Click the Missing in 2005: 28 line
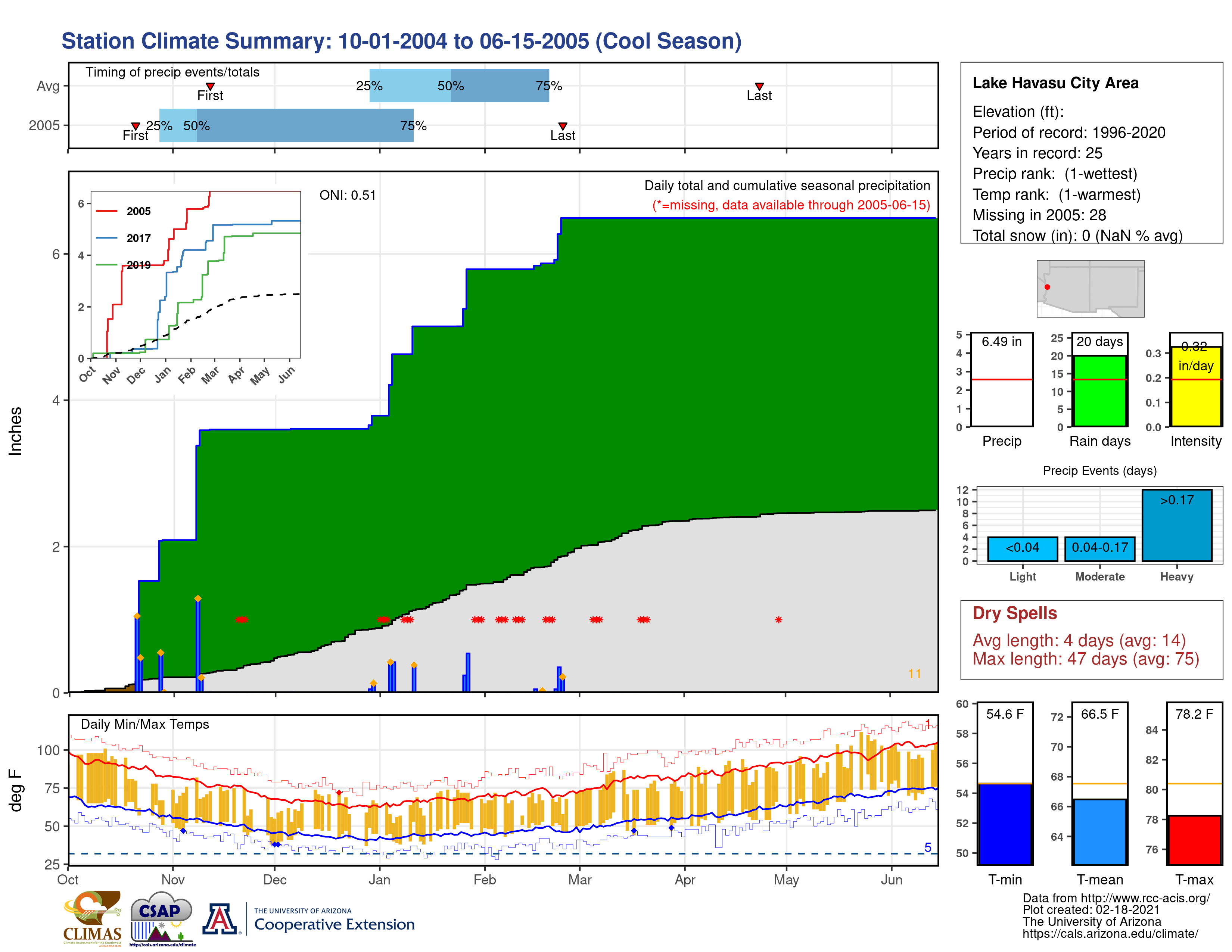Image resolution: width=1232 pixels, height=952 pixels. pyautogui.click(x=1039, y=215)
